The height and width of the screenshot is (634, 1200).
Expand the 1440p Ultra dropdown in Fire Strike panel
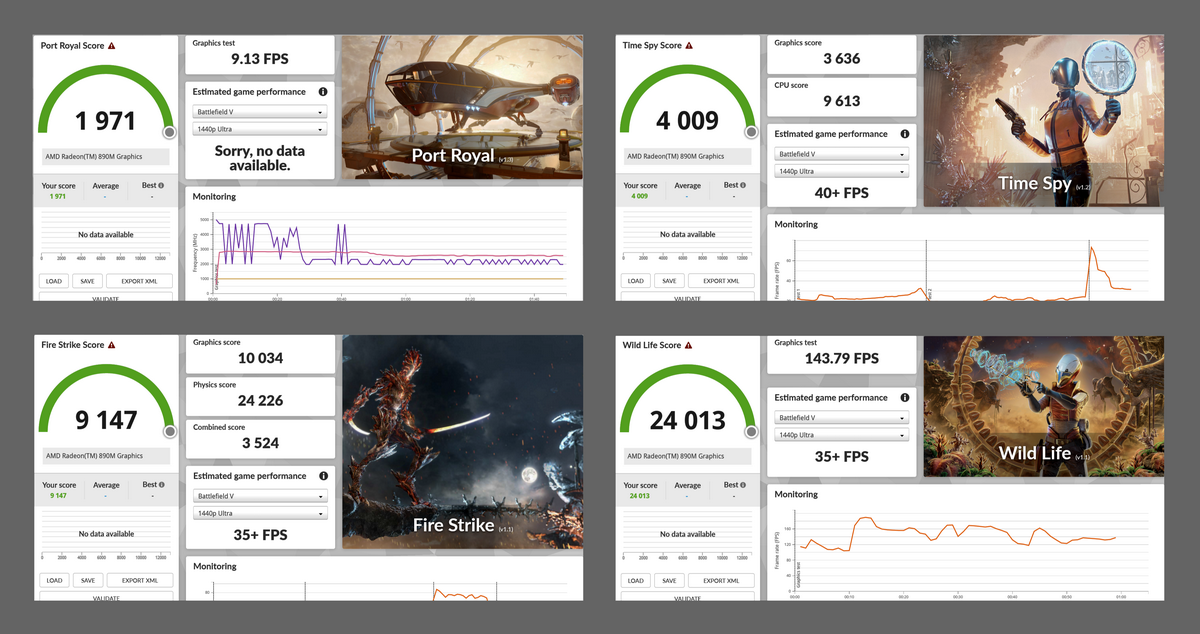click(x=260, y=513)
